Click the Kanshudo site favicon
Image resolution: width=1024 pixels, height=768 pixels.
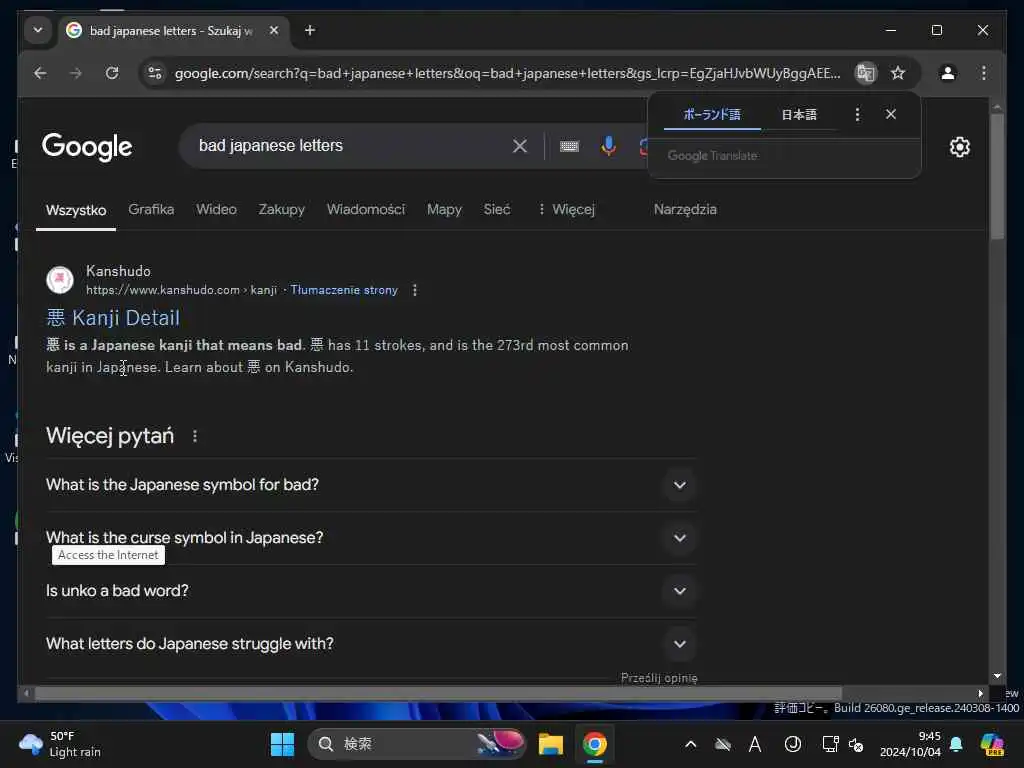point(59,280)
